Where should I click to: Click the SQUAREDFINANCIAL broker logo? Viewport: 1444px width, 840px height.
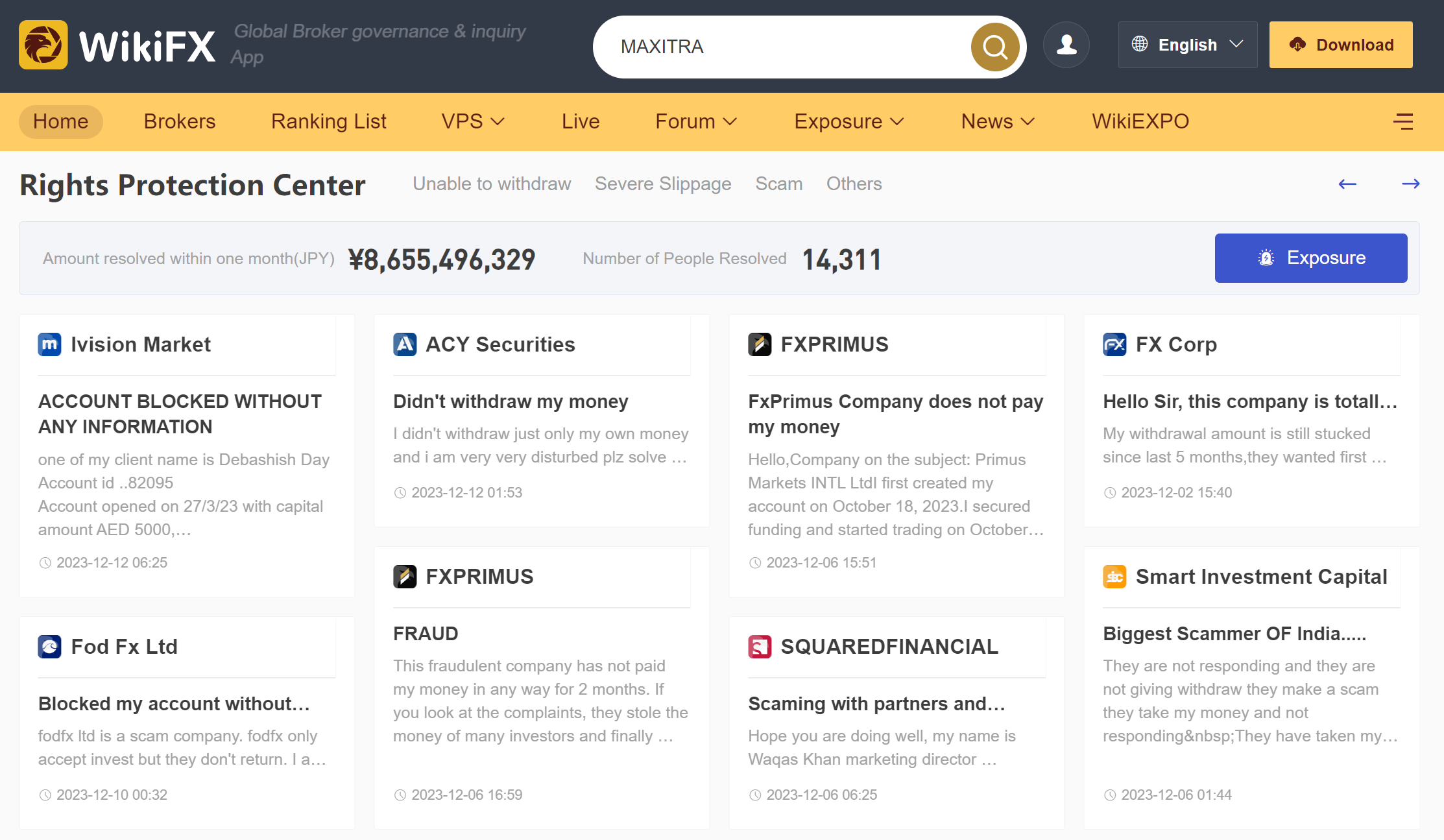(760, 647)
